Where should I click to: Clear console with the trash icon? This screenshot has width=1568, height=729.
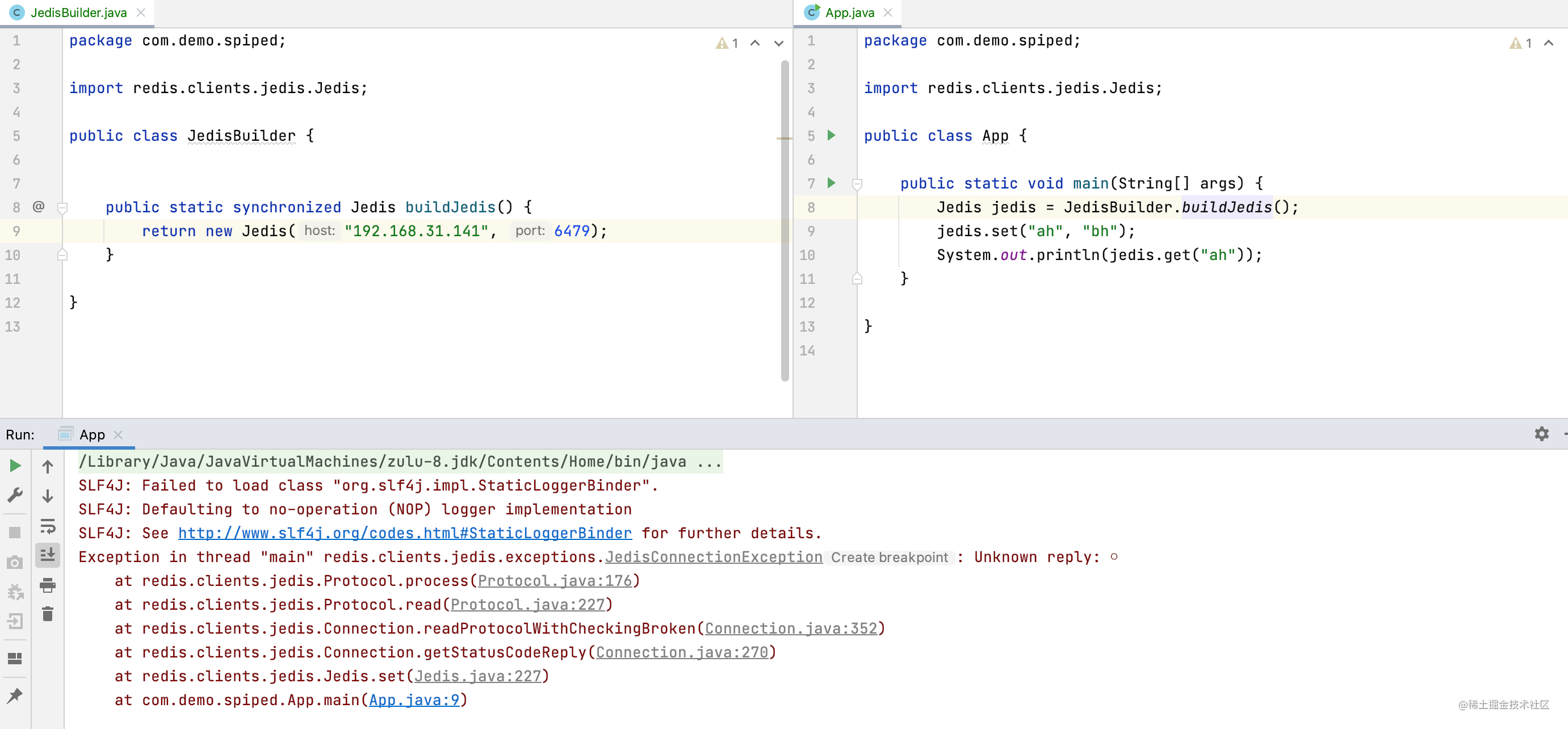[48, 614]
